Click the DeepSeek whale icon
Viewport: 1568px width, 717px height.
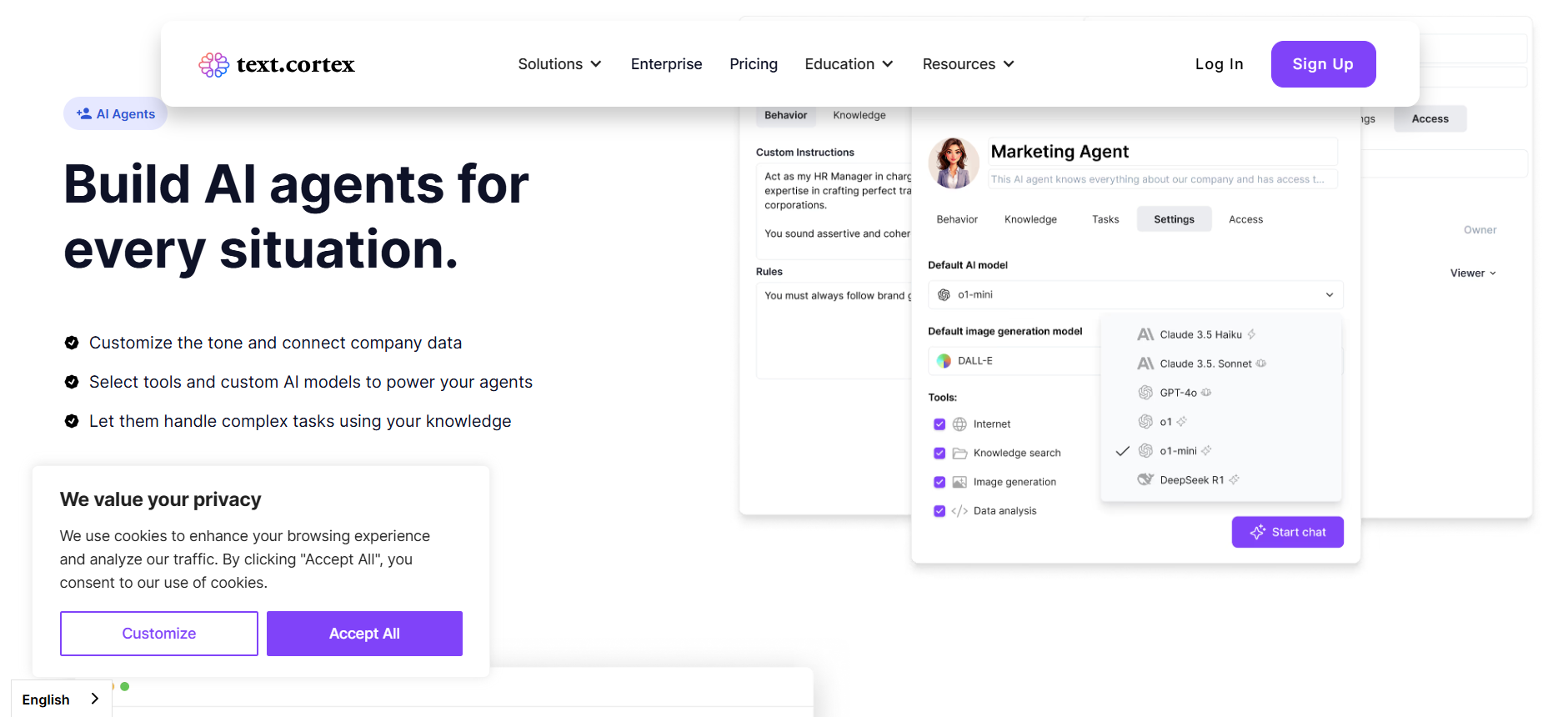coord(1145,479)
